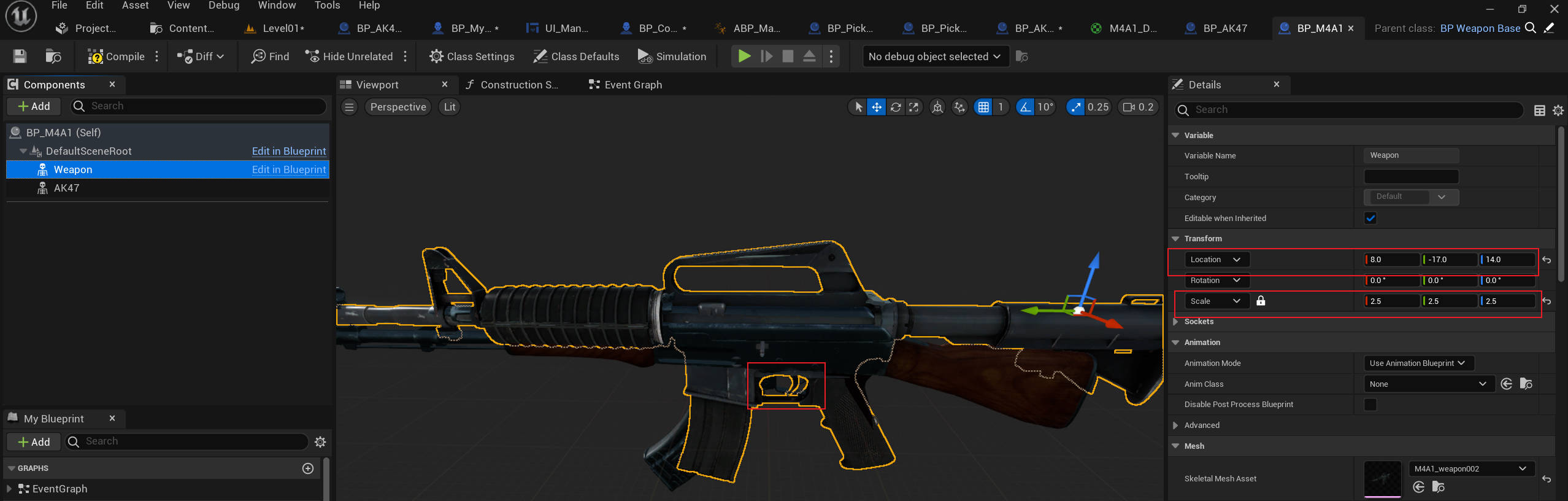Click the find debug object in level icon
This screenshot has width=1568, height=501.
tap(1022, 56)
